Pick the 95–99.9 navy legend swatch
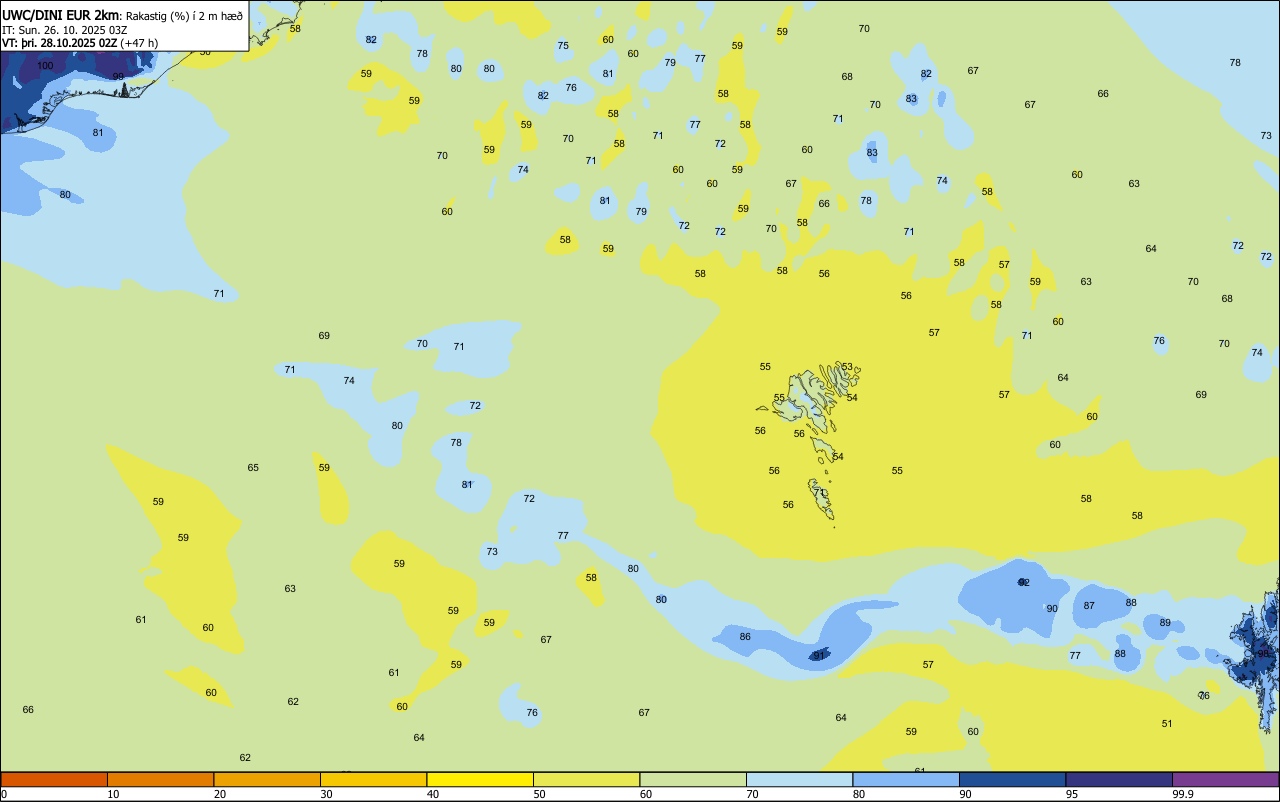Screen dimensions: 1280x802 [x=1119, y=779]
